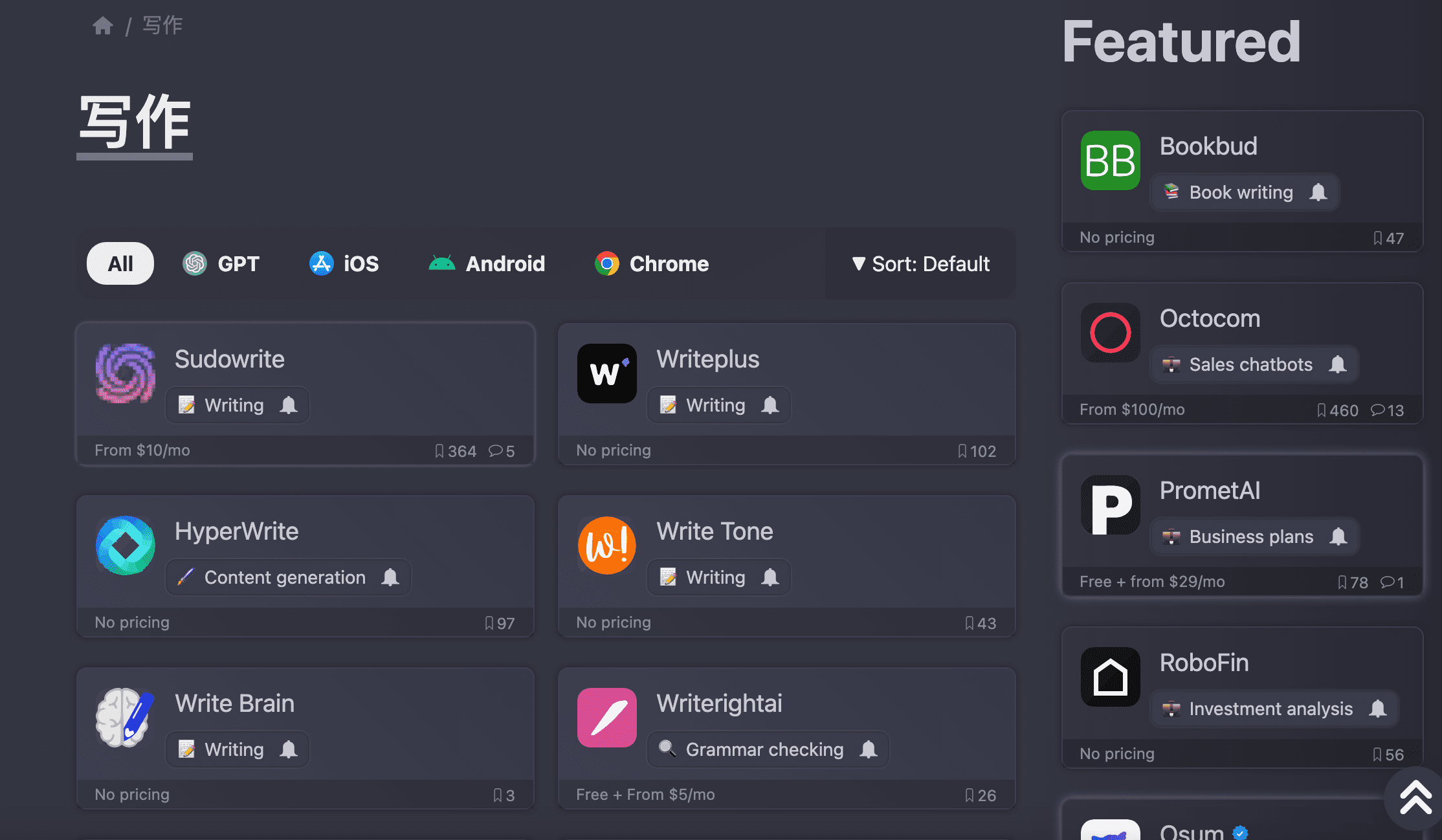Viewport: 1442px width, 840px height.
Task: Click the Write Tone orange logo
Action: (606, 546)
